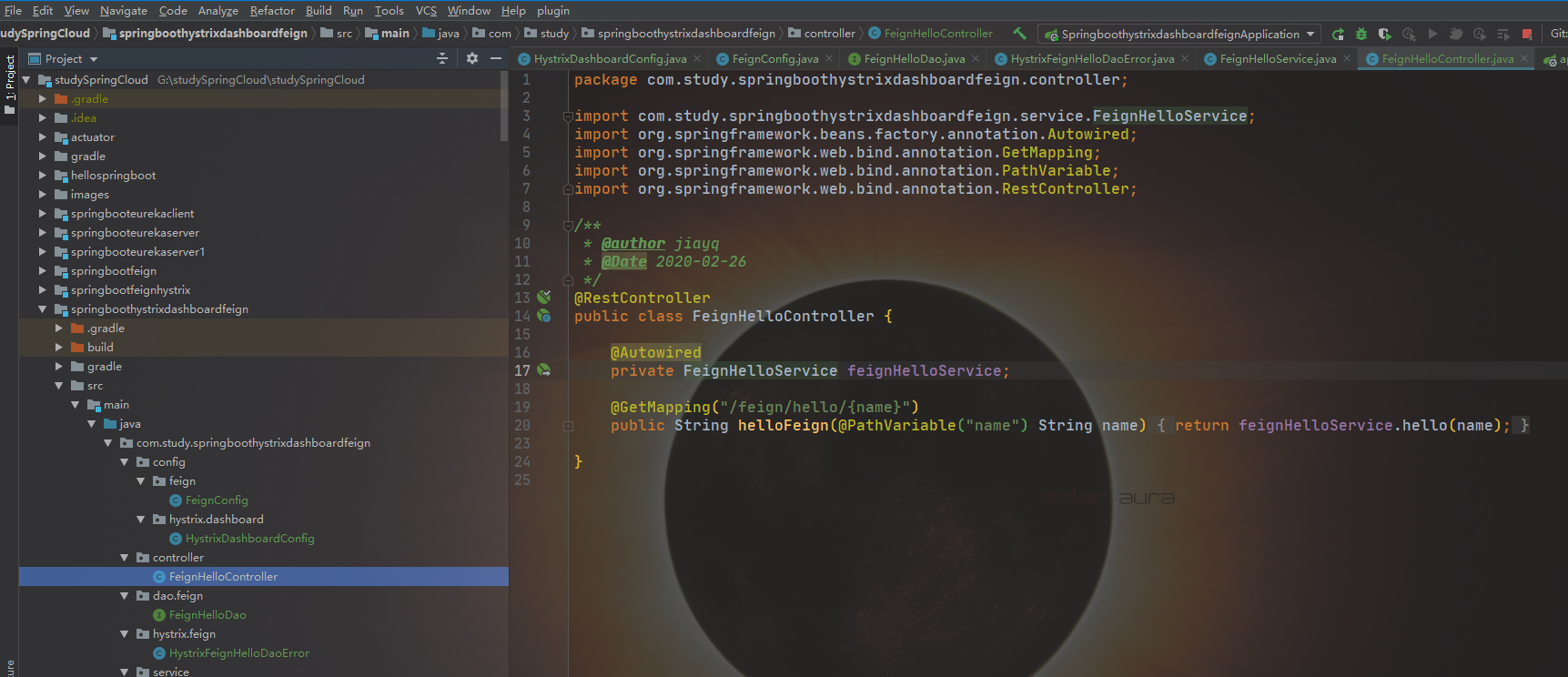Stop the running application with red square
Viewport: 1568px width, 677px height.
point(1527,34)
